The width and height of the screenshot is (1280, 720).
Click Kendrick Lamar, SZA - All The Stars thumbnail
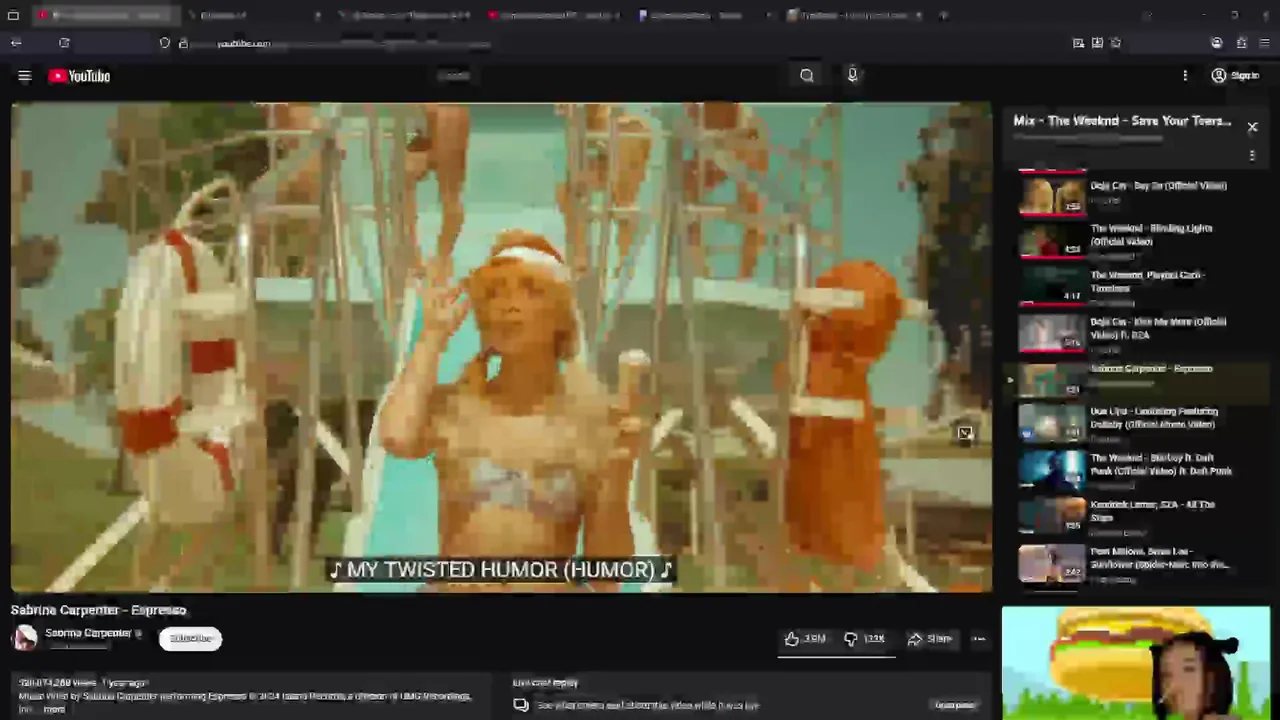[1052, 517]
